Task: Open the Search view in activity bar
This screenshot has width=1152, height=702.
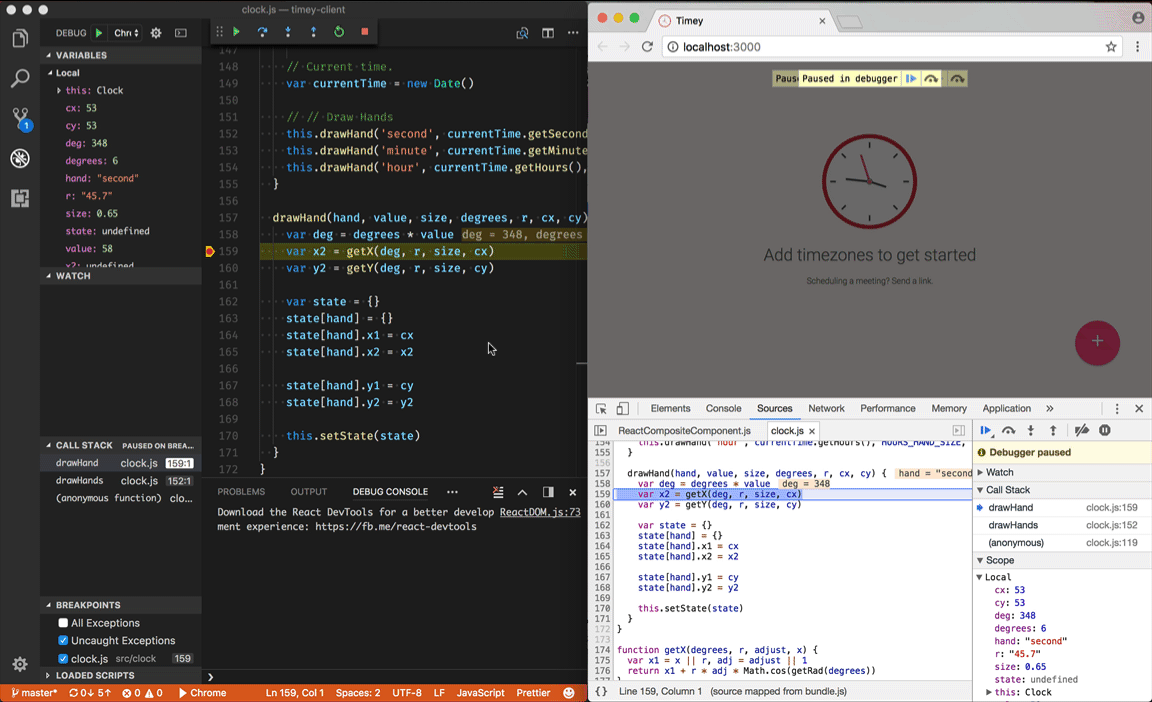Action: pos(20,79)
